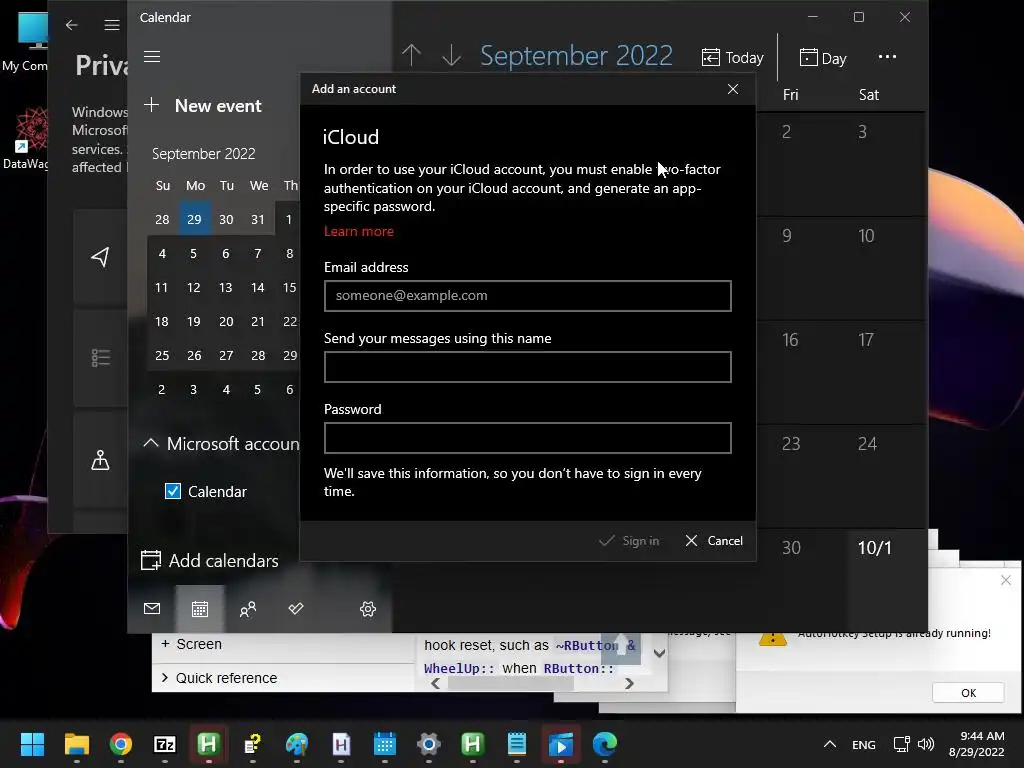Collapse the Microsoft account section
The width and height of the screenshot is (1024, 768).
[x=150, y=443]
